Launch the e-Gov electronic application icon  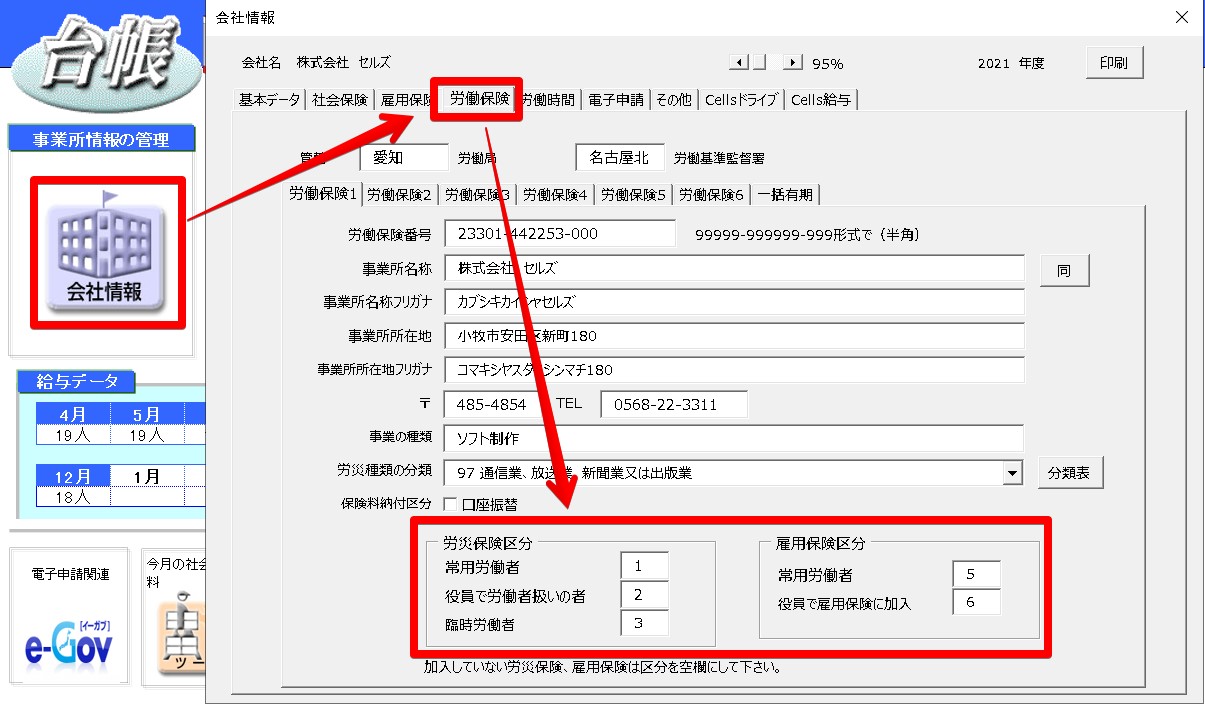coord(69,646)
